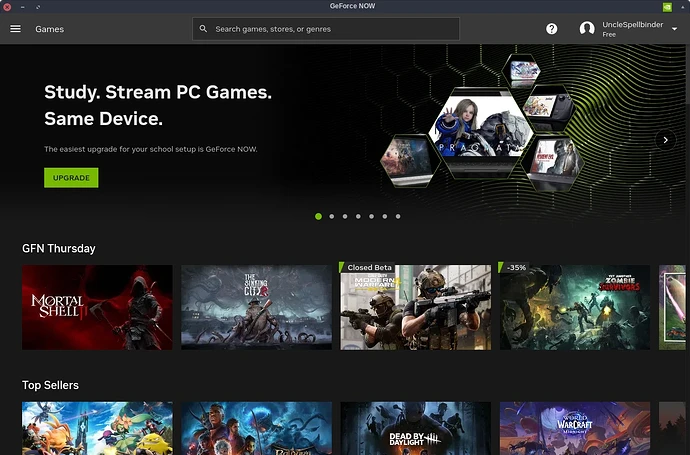Click the Closed Beta badge label
The height and width of the screenshot is (455, 690).
pyautogui.click(x=369, y=268)
